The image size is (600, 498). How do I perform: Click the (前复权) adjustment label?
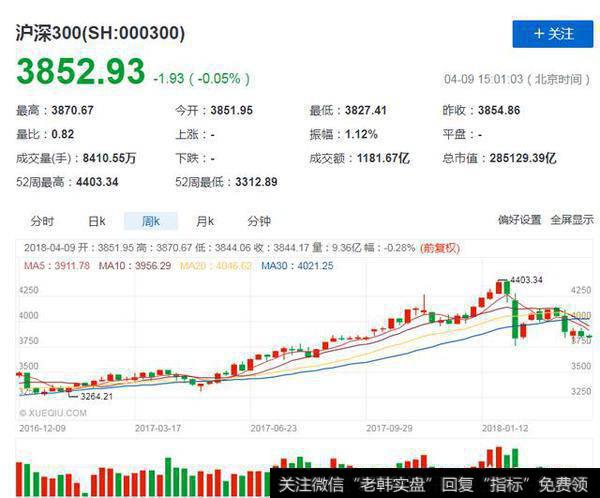[x=440, y=248]
